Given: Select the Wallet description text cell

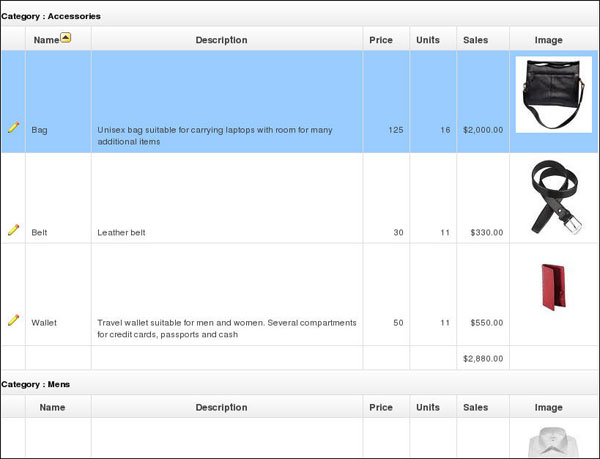Looking at the screenshot, I should coord(227,329).
